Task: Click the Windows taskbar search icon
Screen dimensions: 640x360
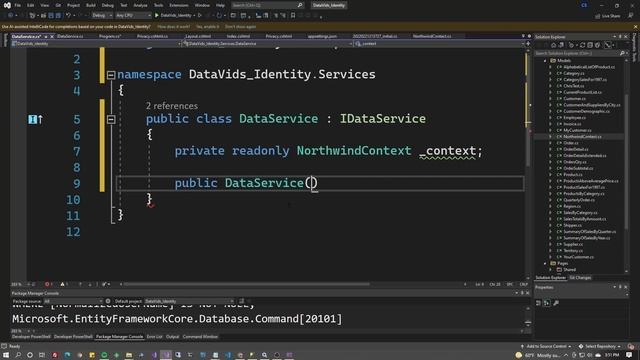Action: [x=18, y=355]
